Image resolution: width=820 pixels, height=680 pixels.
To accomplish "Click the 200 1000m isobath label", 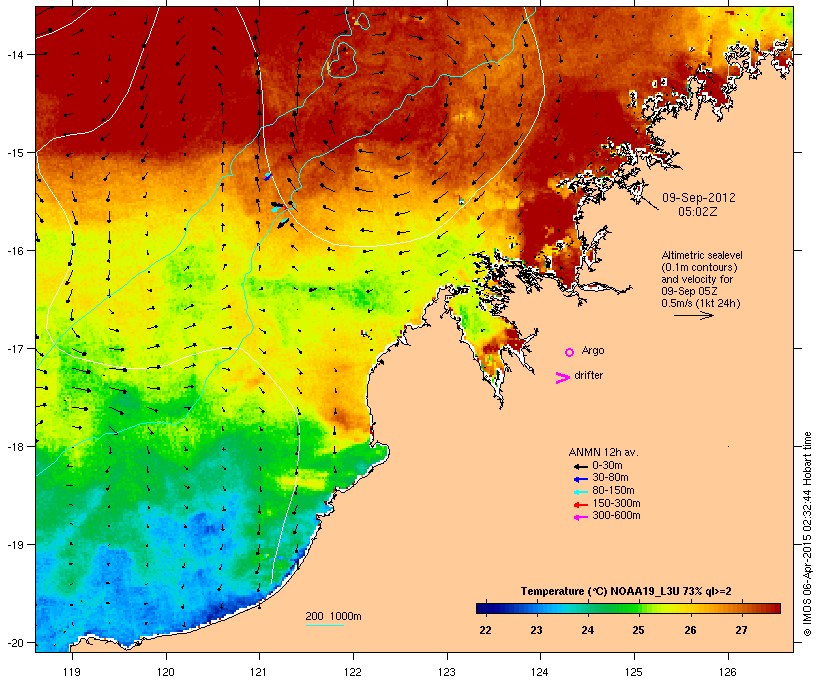I will 333,616.
